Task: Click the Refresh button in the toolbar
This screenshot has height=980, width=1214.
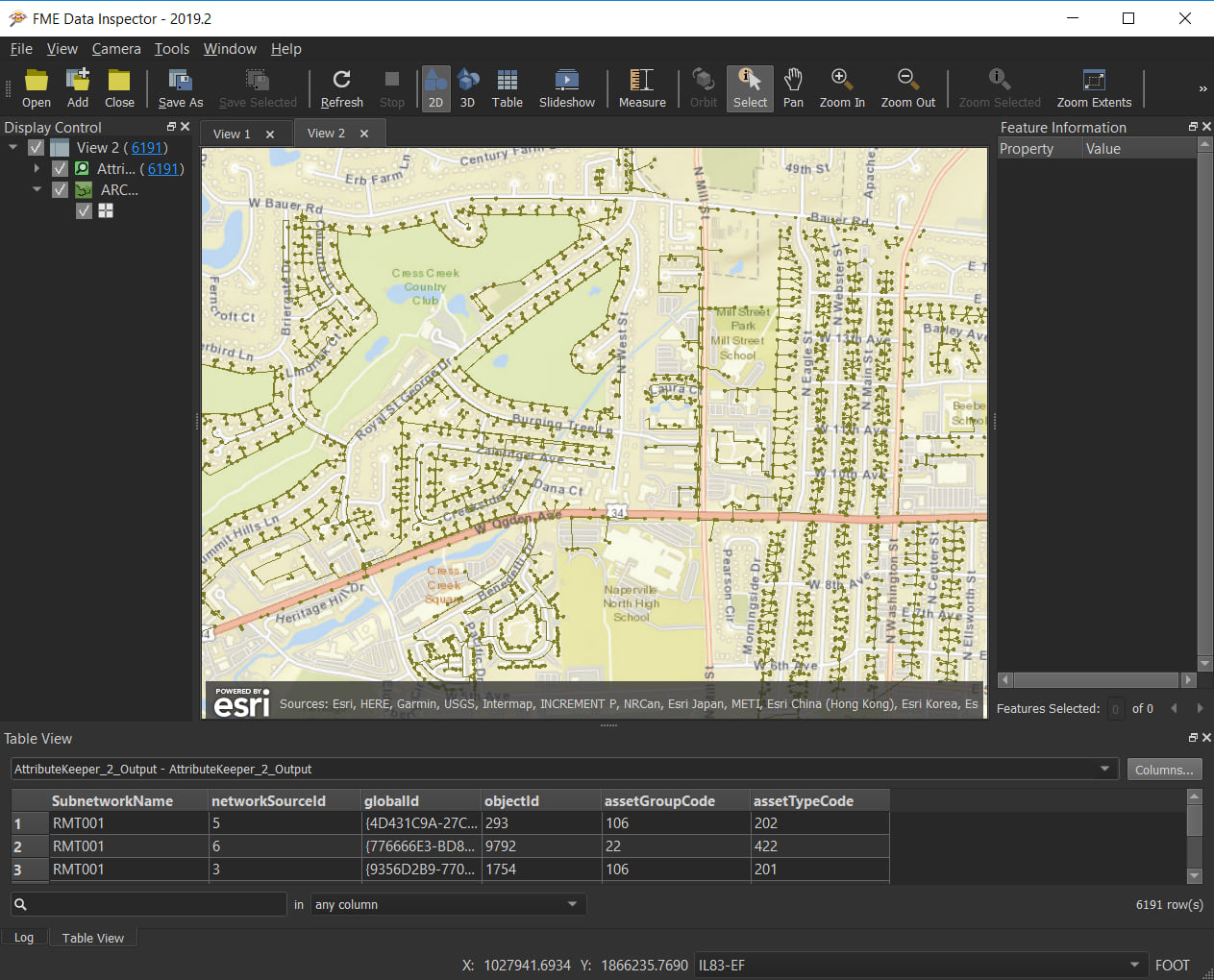Action: pyautogui.click(x=341, y=87)
